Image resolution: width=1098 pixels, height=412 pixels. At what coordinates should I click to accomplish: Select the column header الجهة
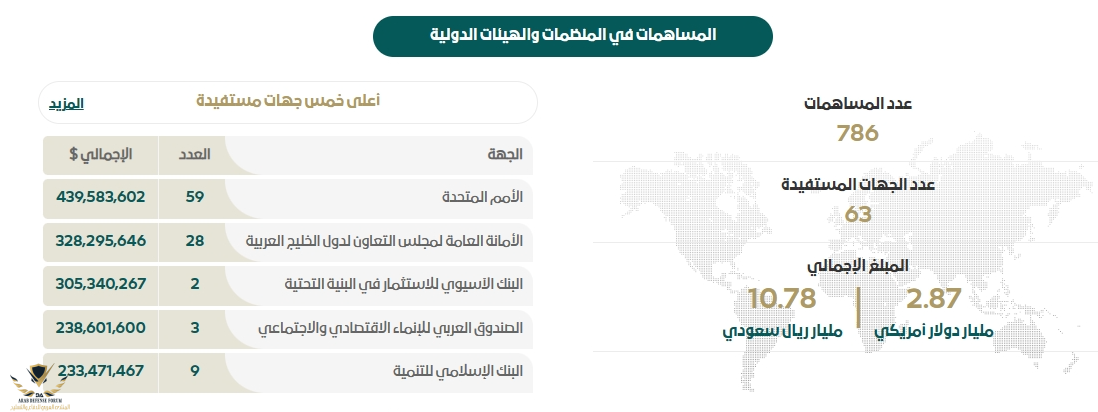coord(506,155)
